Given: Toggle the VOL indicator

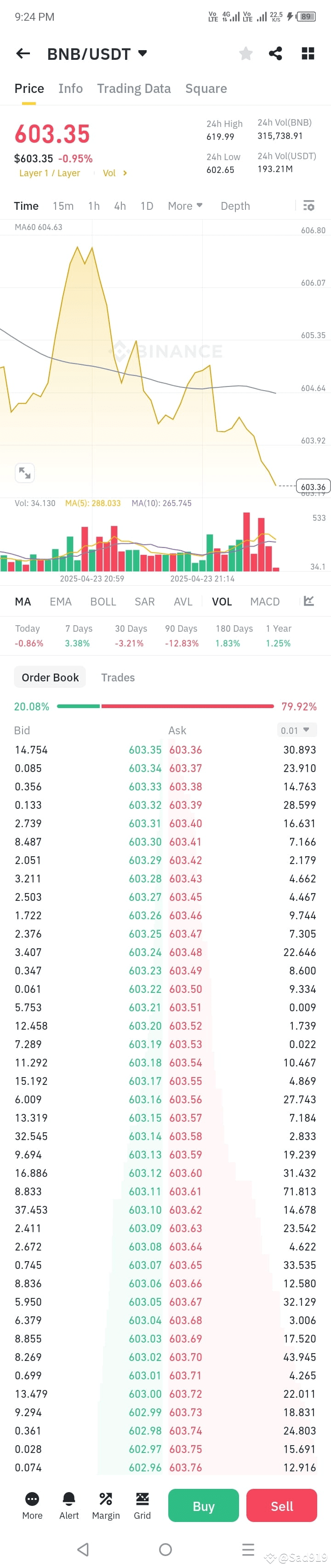Looking at the screenshot, I should coord(222,601).
